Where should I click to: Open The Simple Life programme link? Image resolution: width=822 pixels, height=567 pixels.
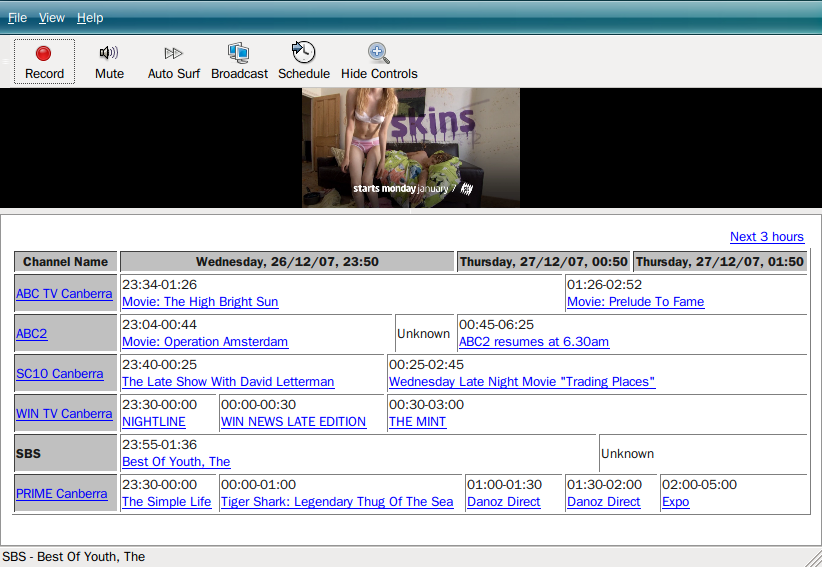tap(166, 501)
